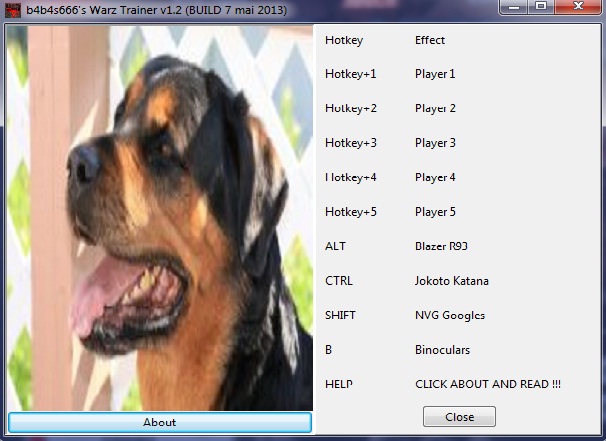Click the 'CTRL' hotkey label
The image size is (606, 441).
point(339,281)
